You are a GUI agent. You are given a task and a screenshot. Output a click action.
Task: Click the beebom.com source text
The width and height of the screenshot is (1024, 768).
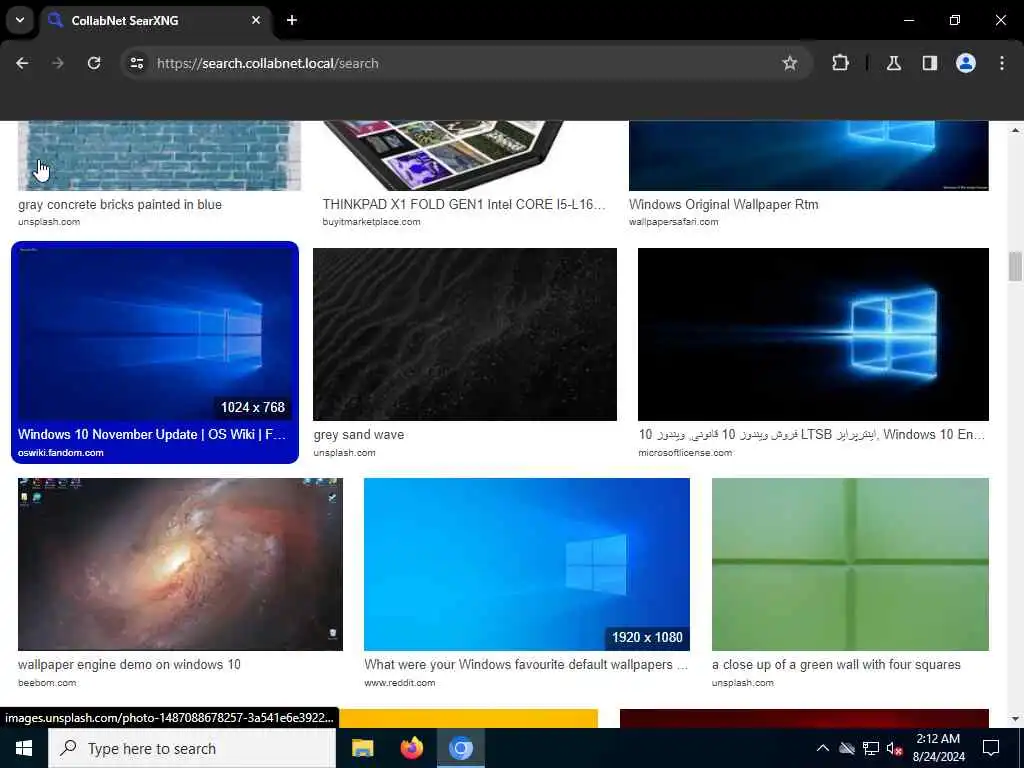[47, 682]
